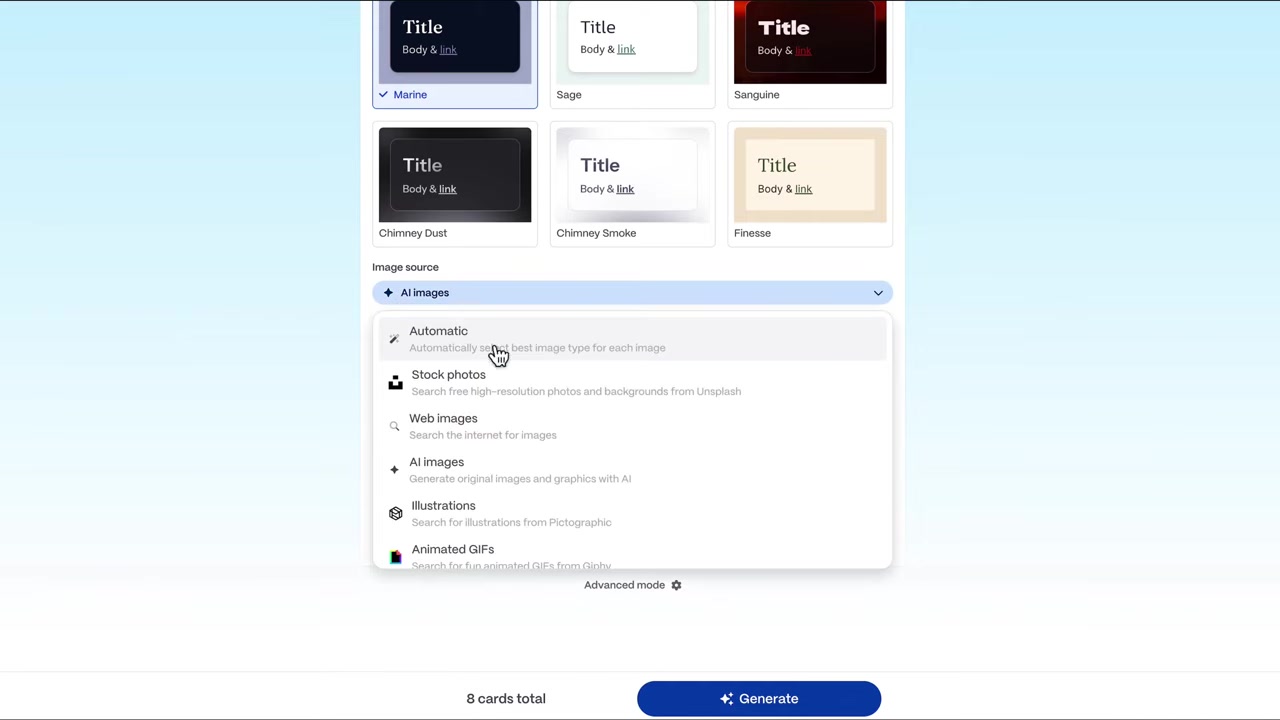
Task: Open the Image source AI images combo box
Action: click(632, 293)
